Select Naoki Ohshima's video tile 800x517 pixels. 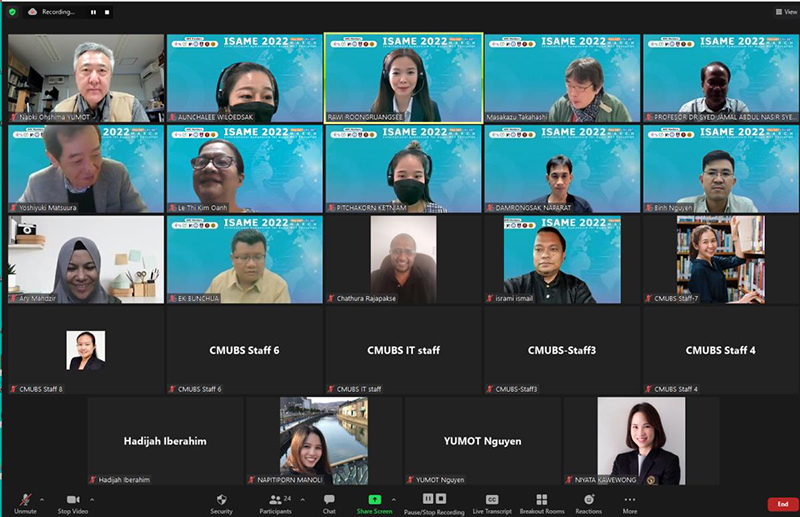click(x=86, y=78)
